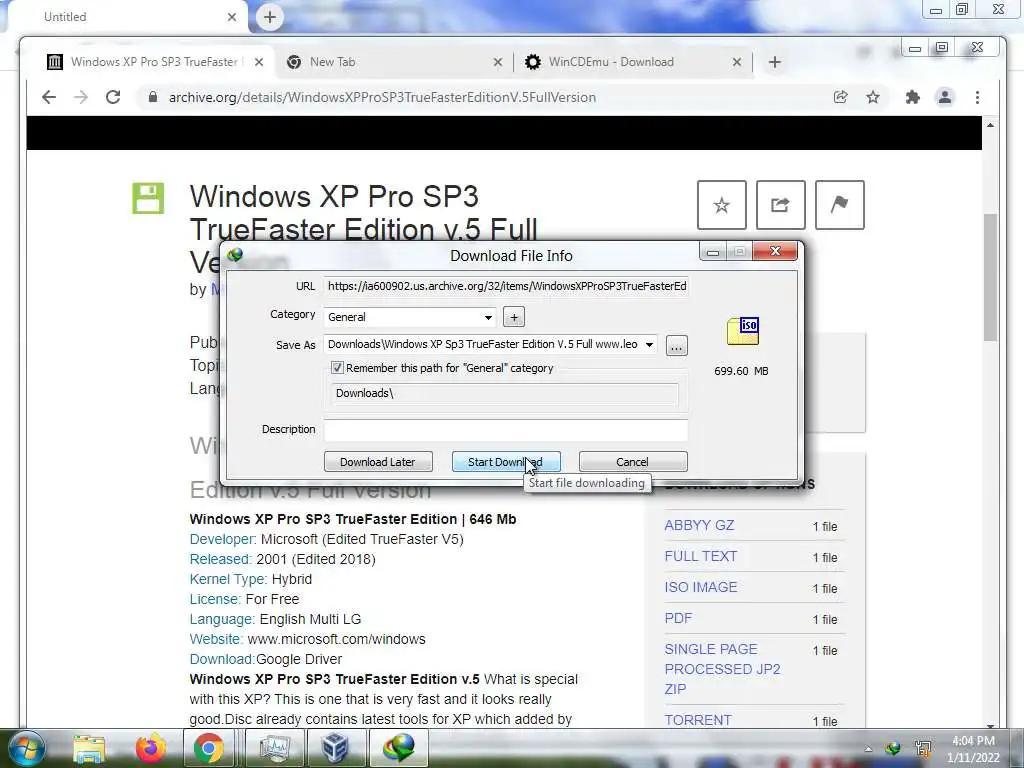This screenshot has height=768, width=1024.
Task: Show hidden system tray icons
Action: 868,749
